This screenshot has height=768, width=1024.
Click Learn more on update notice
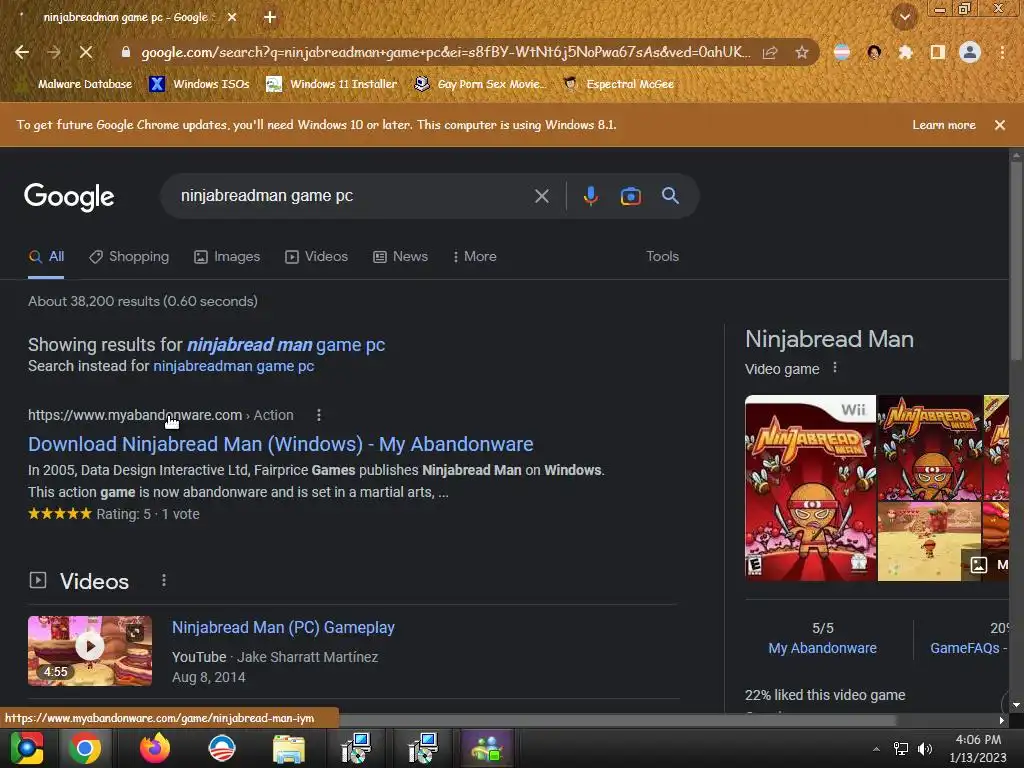[x=944, y=125]
